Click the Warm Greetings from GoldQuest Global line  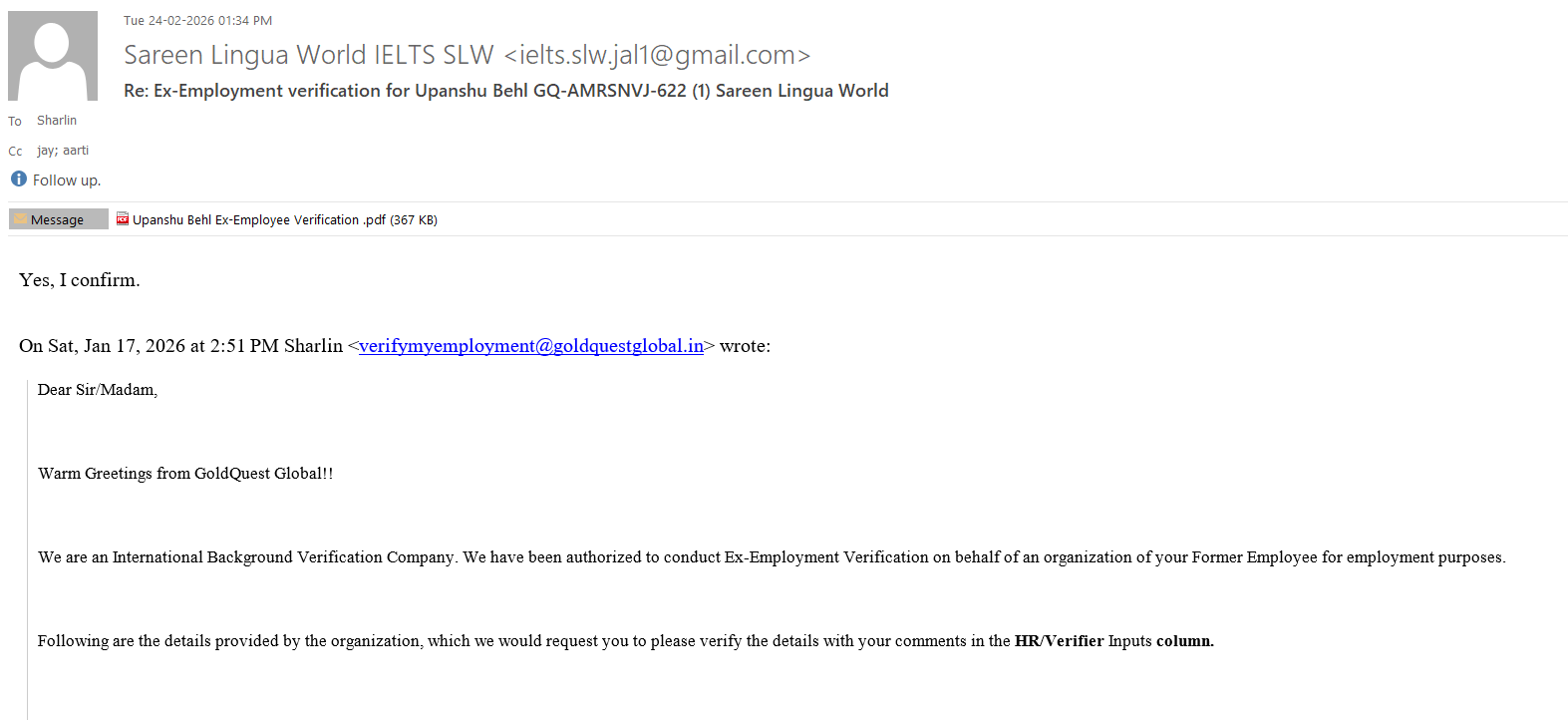185,474
